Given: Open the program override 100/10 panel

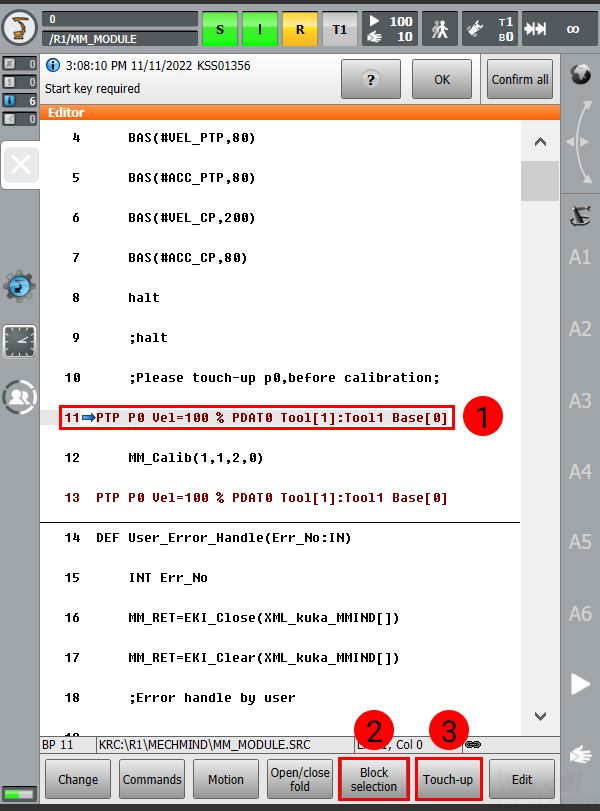Looking at the screenshot, I should (x=388, y=29).
